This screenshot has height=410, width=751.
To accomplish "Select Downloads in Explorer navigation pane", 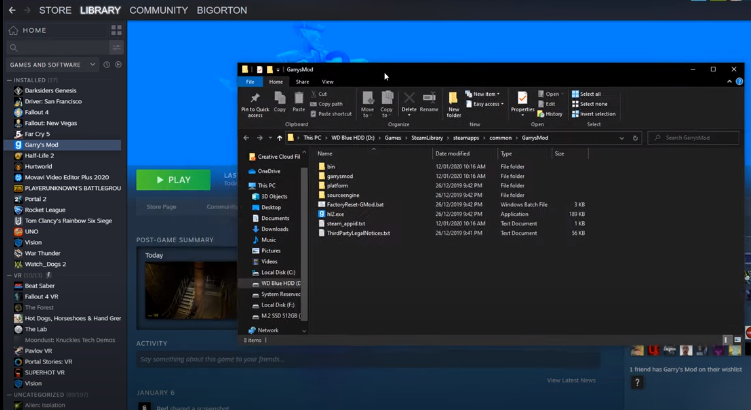I will point(274,229).
